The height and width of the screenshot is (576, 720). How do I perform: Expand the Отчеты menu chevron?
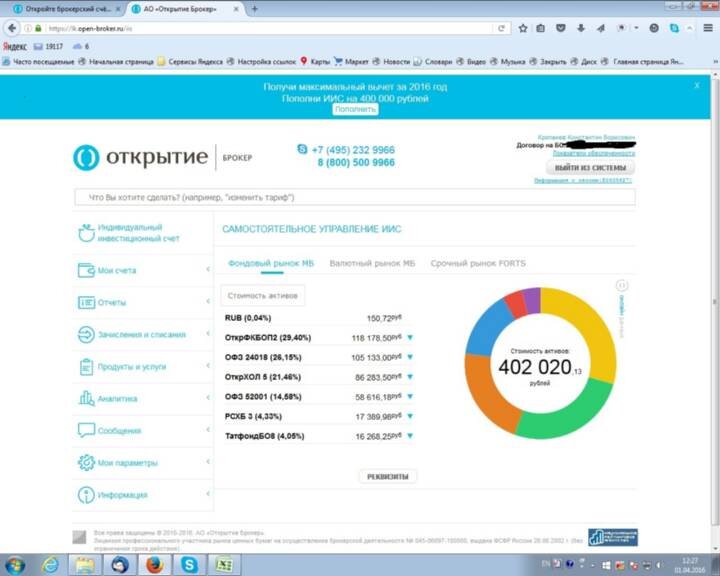pos(208,301)
